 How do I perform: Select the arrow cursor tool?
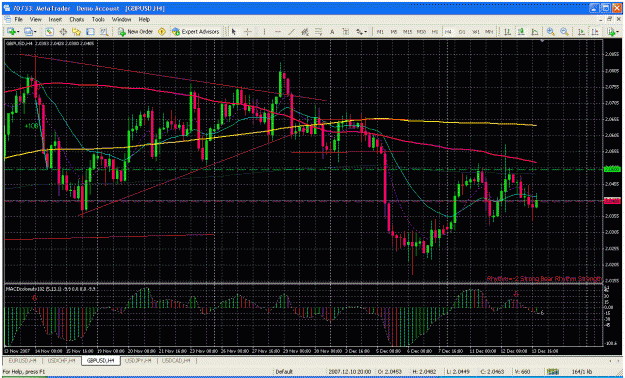click(234, 32)
